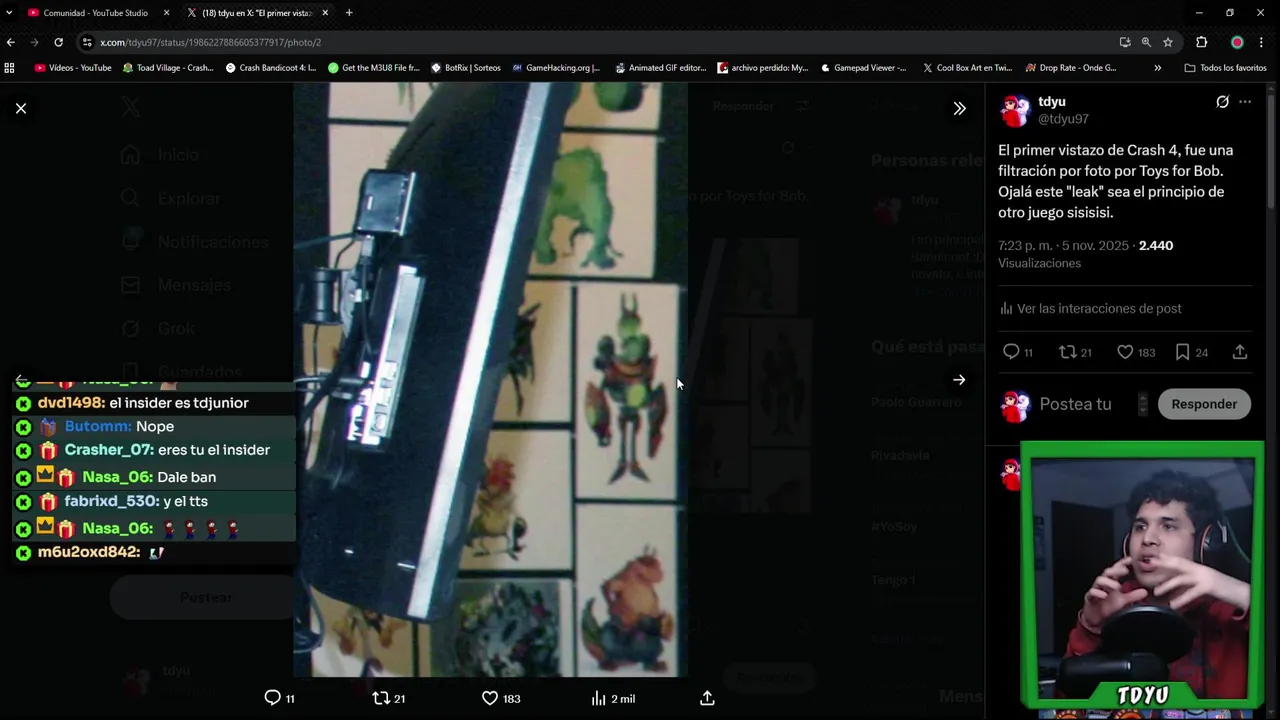Click the share icon beside the bookmark count
Viewport: 1280px width, 720px height.
[x=1240, y=352]
